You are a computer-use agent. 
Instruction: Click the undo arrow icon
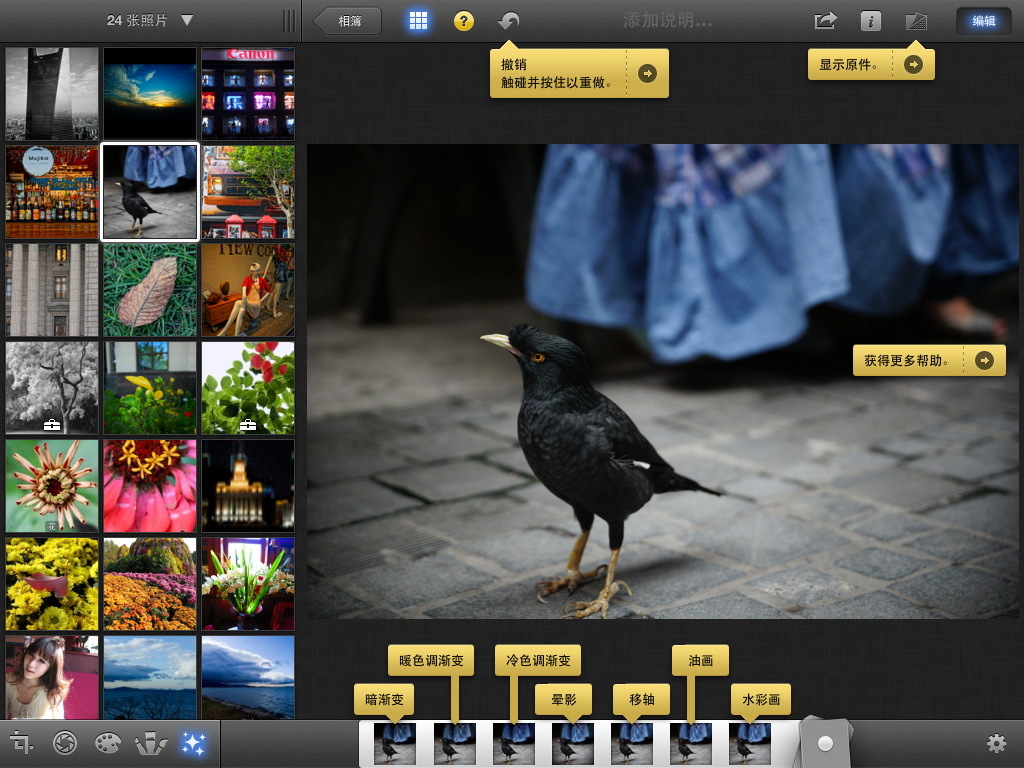(509, 21)
